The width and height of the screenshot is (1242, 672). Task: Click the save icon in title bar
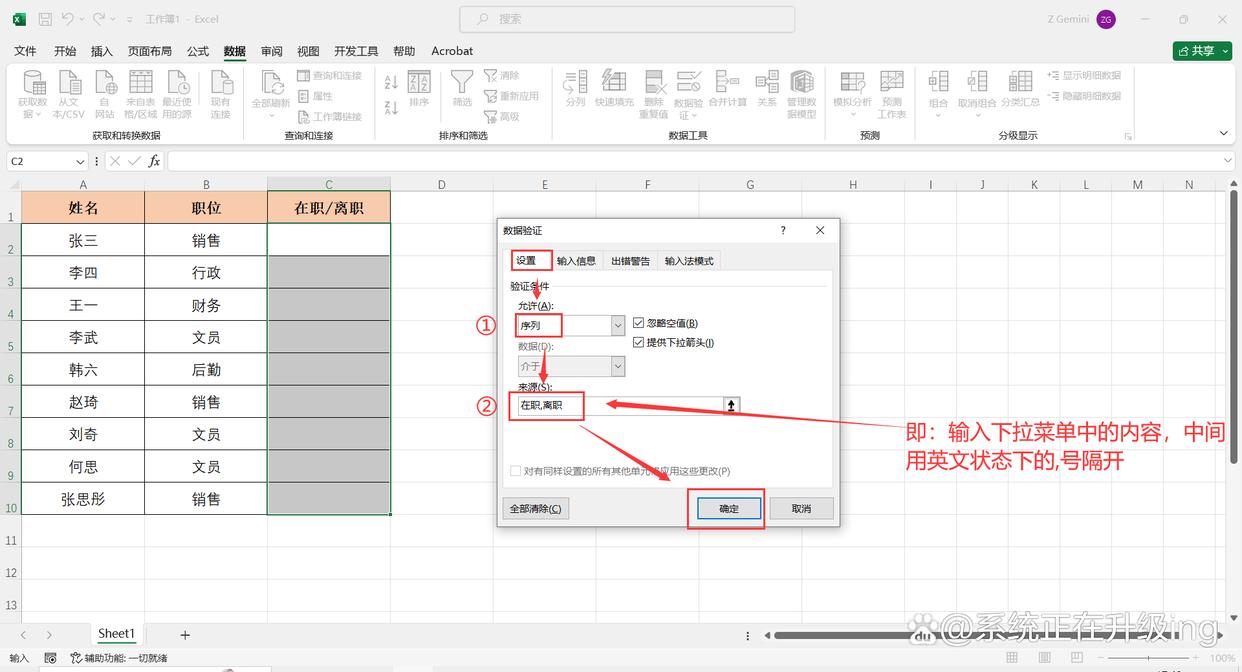click(43, 19)
